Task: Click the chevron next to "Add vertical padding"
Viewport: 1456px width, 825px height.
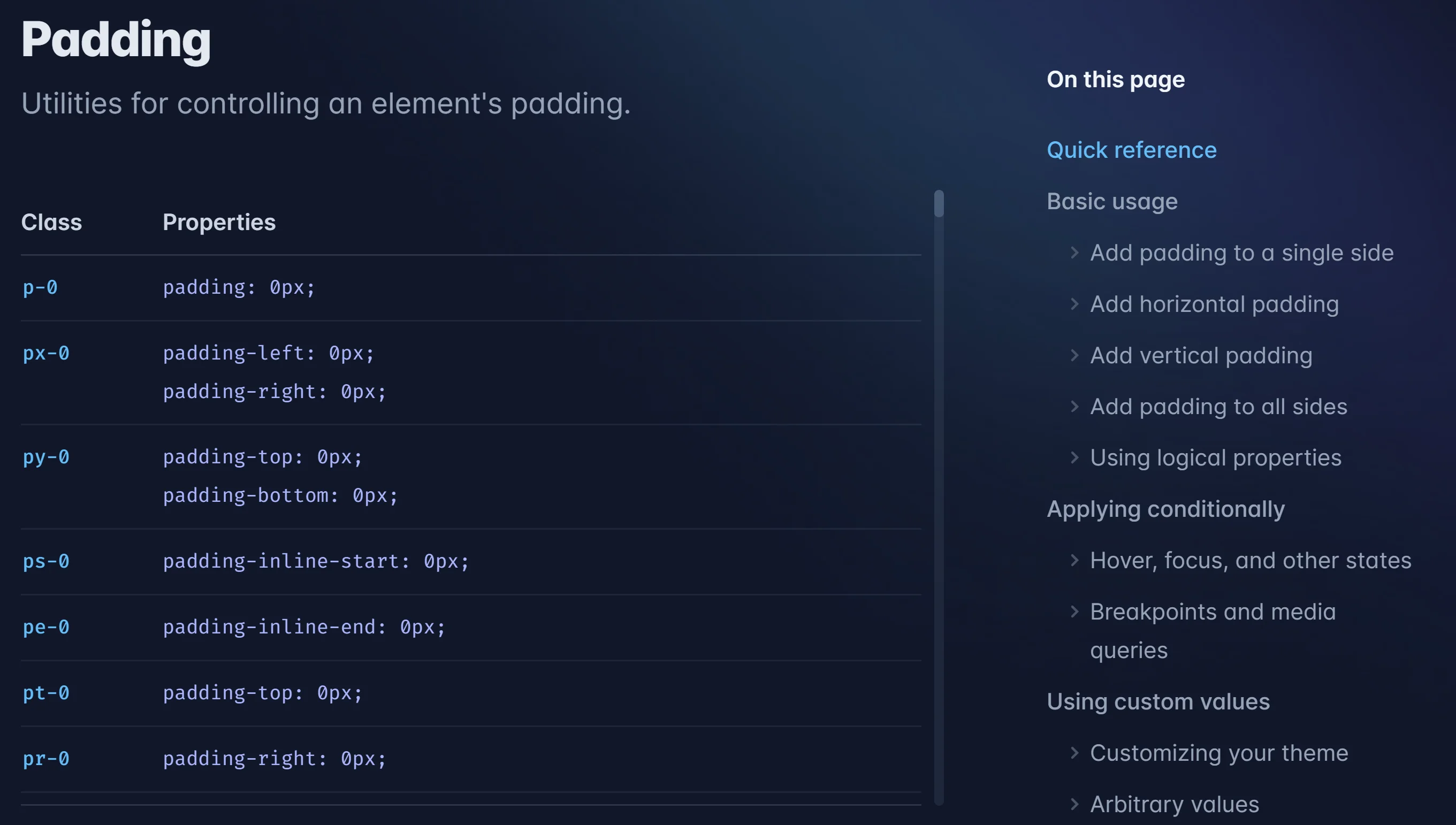Action: [x=1074, y=355]
